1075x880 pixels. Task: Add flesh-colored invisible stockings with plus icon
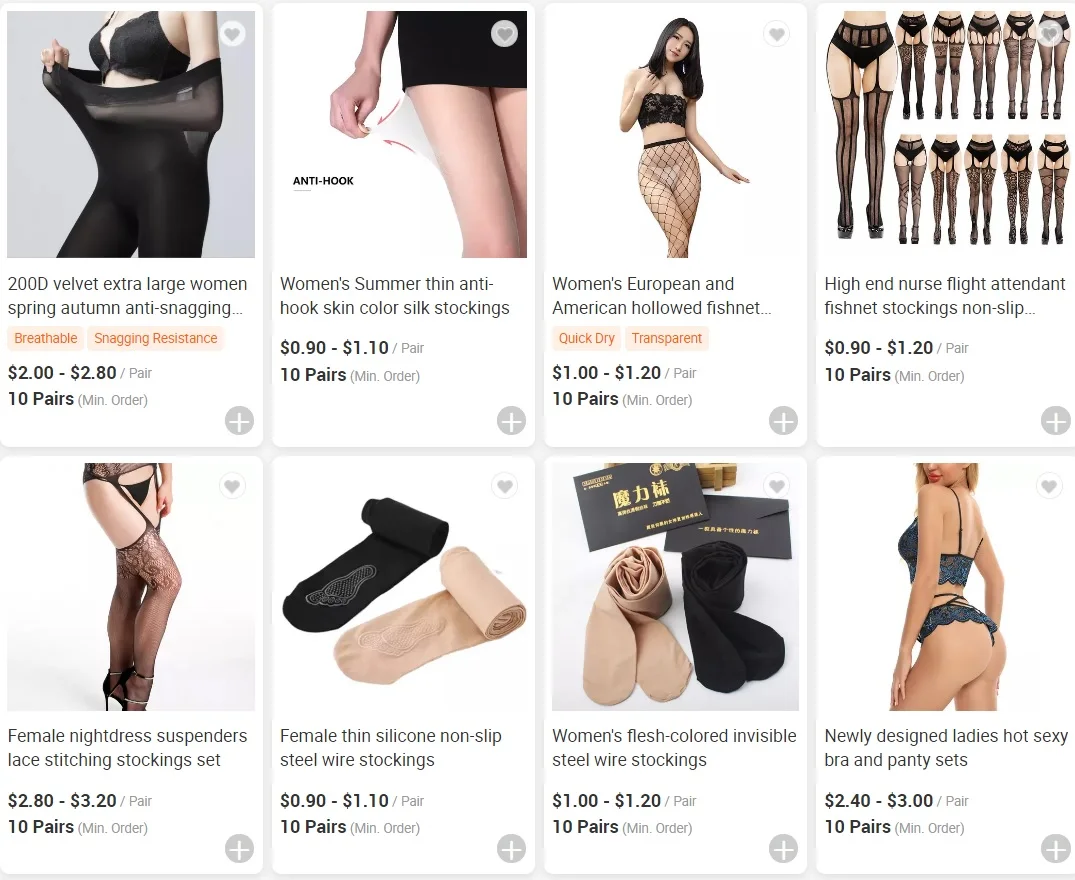pos(784,849)
